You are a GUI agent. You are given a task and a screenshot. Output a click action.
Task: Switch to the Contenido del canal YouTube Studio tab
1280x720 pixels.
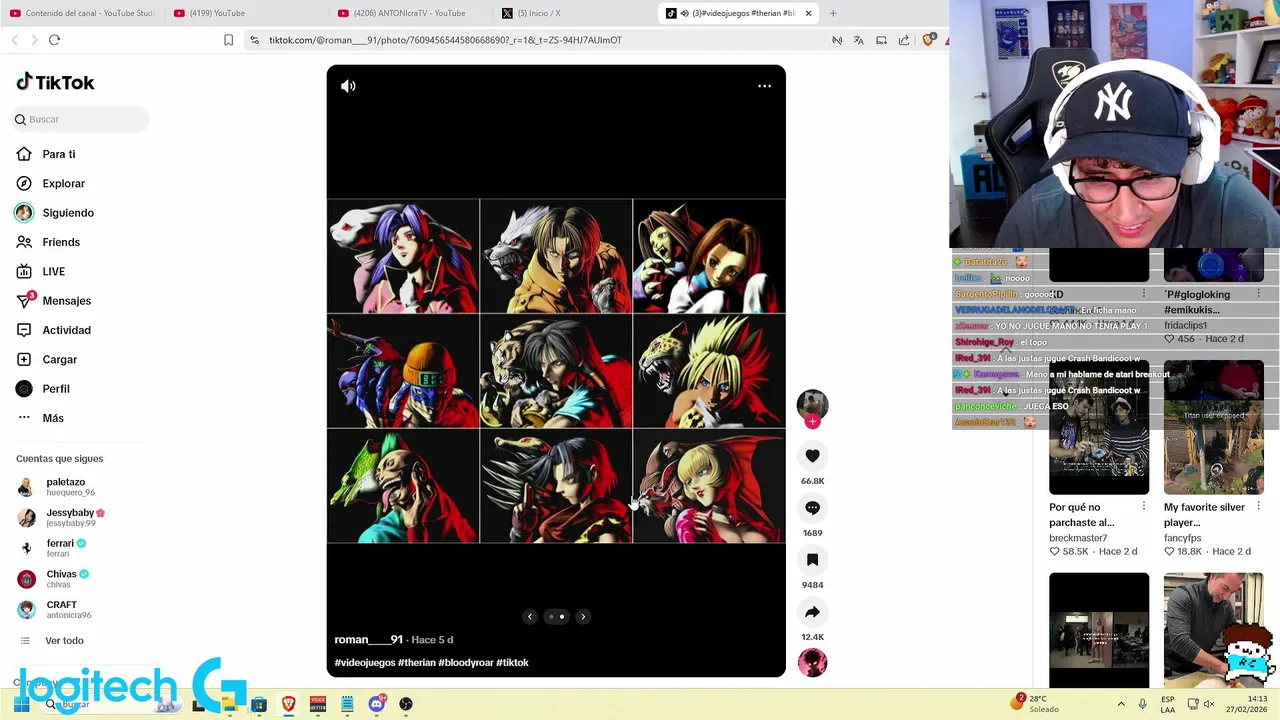(x=82, y=13)
